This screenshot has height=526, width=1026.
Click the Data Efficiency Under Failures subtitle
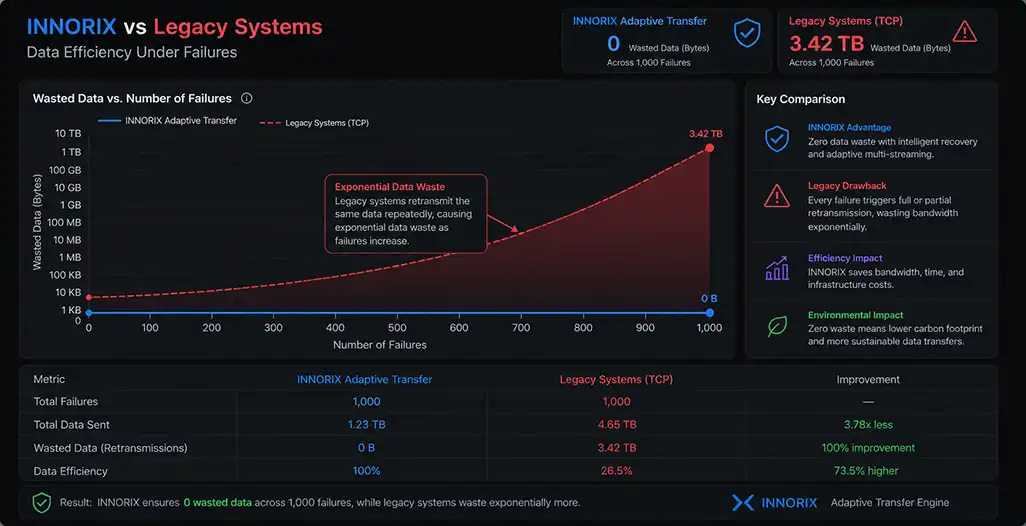point(132,52)
